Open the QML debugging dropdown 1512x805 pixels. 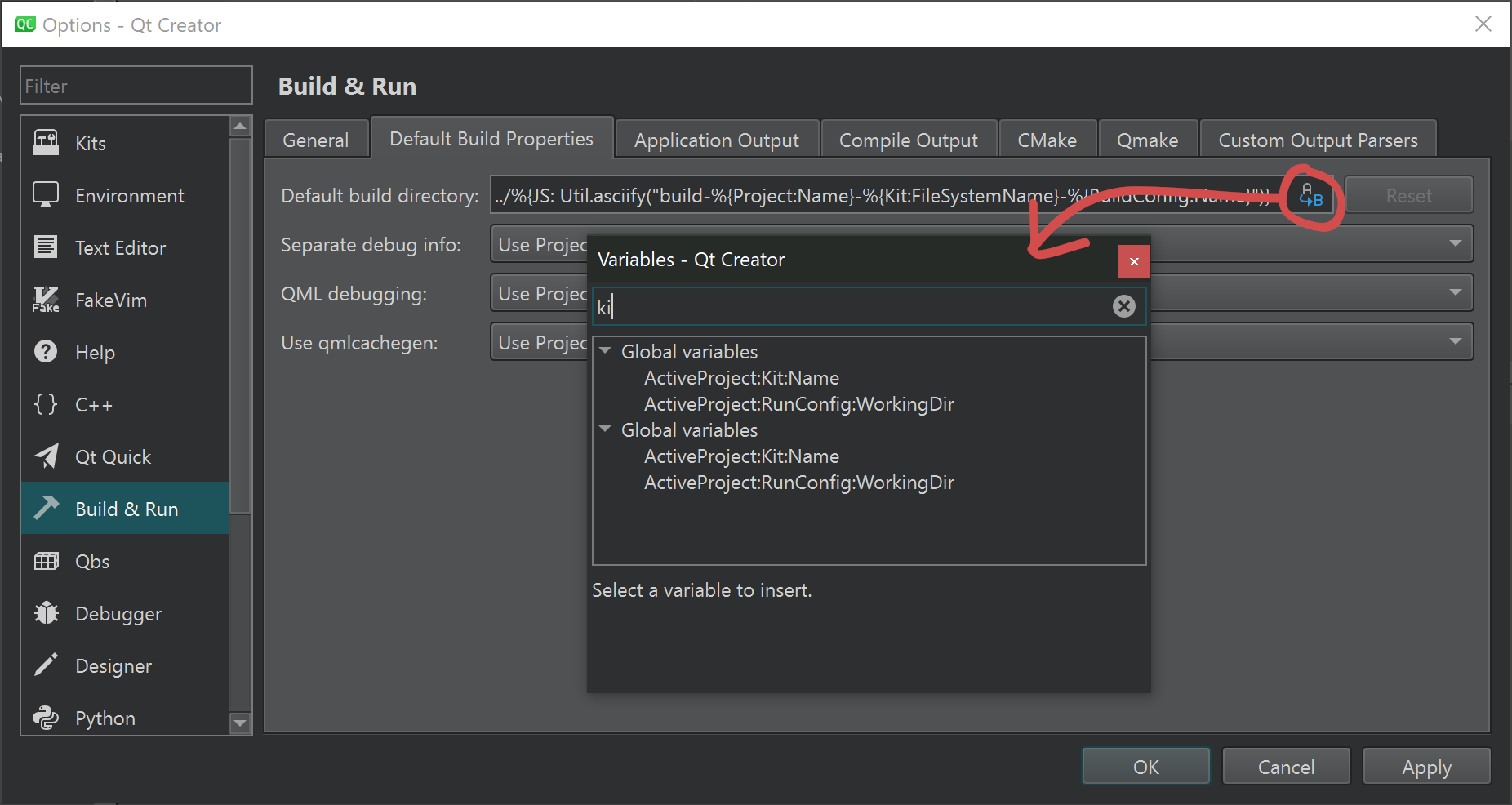pyautogui.click(x=981, y=293)
